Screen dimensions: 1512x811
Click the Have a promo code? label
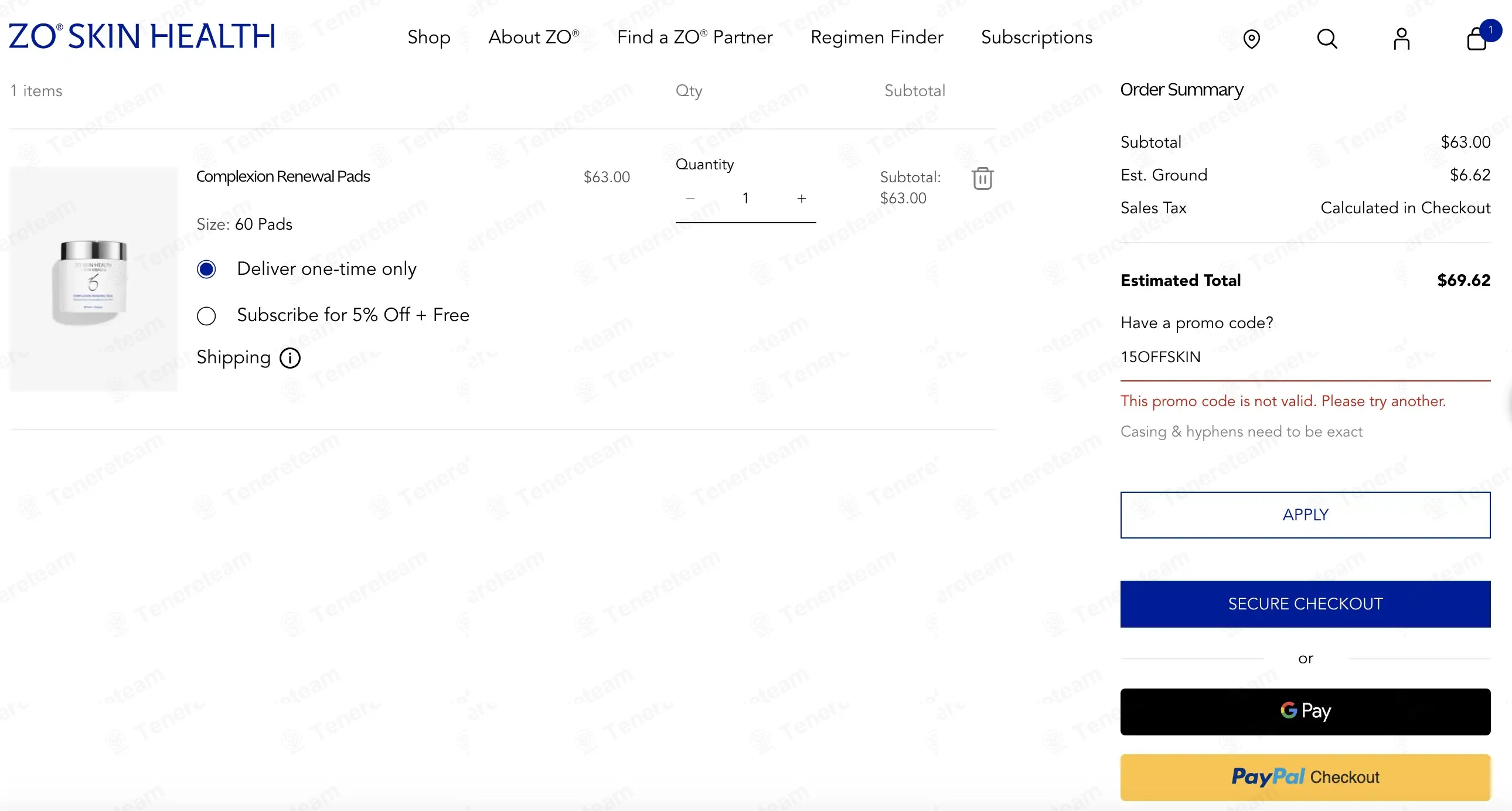click(1197, 323)
